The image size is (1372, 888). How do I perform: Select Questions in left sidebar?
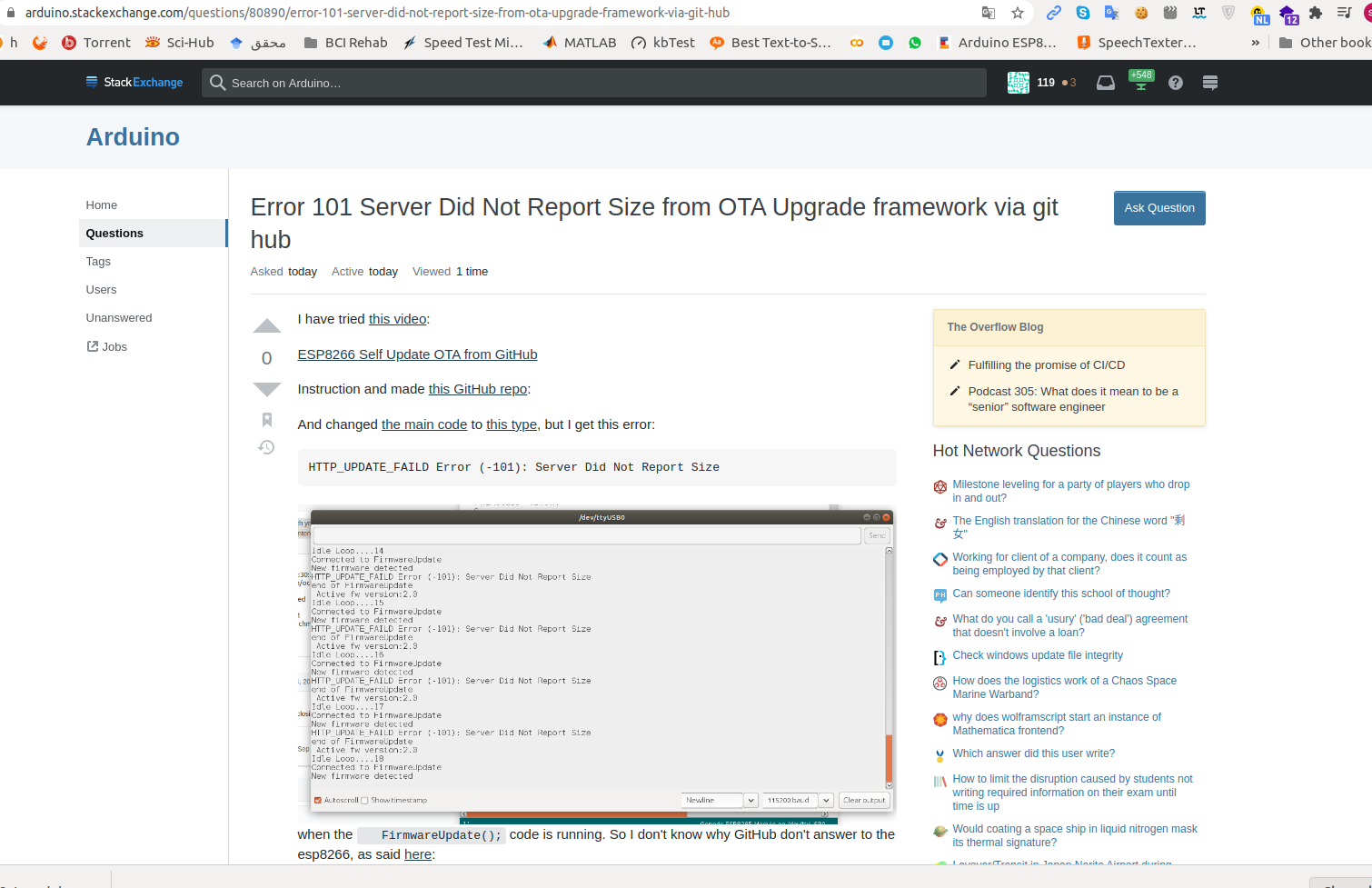click(154, 234)
